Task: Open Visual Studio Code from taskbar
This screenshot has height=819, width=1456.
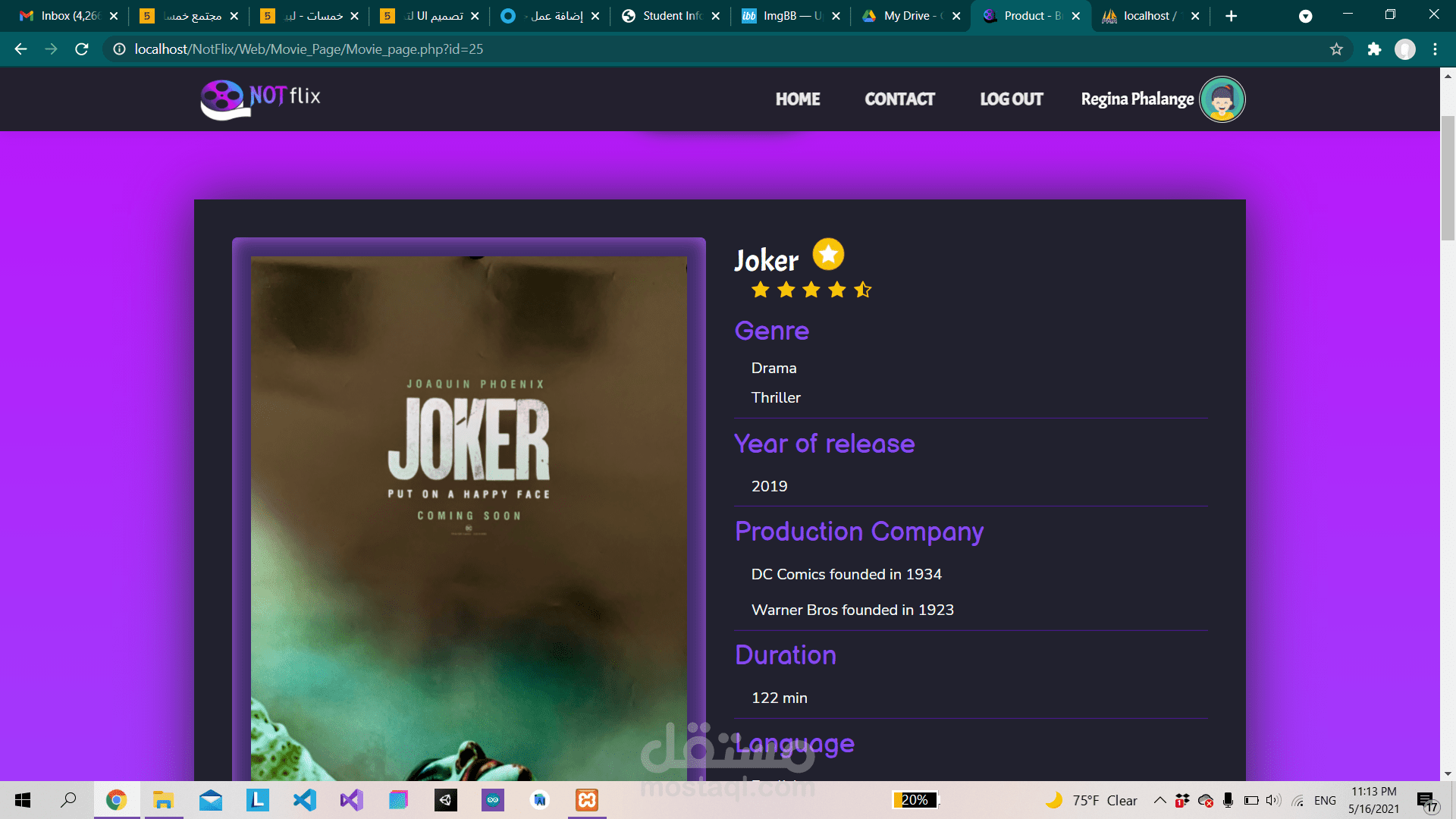Action: [x=304, y=800]
